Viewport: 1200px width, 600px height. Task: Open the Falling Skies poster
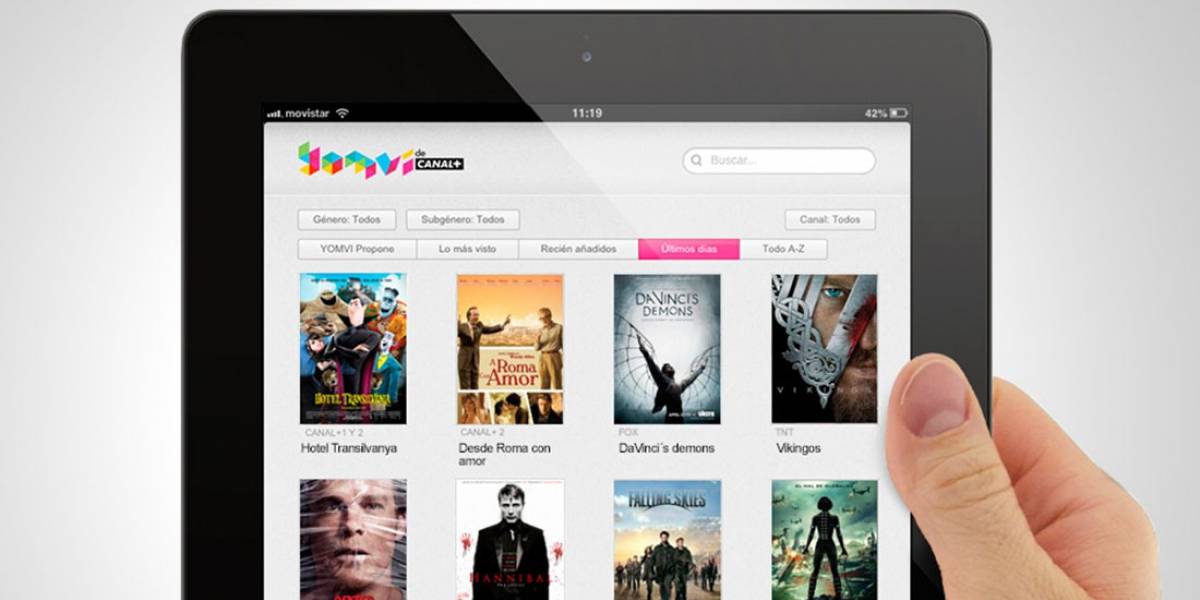(667, 540)
